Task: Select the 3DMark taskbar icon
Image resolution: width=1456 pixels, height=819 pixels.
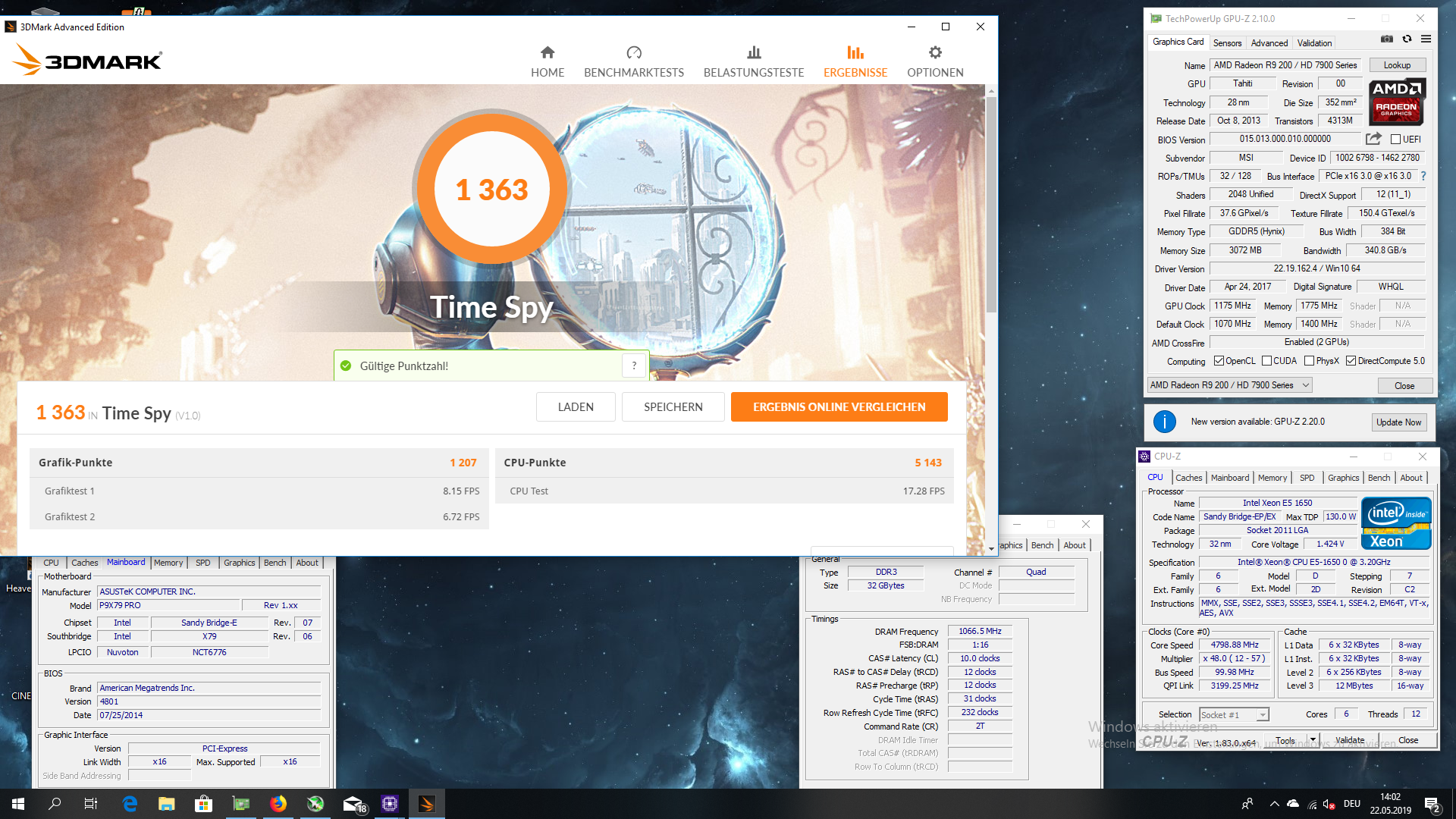Action: (x=427, y=804)
